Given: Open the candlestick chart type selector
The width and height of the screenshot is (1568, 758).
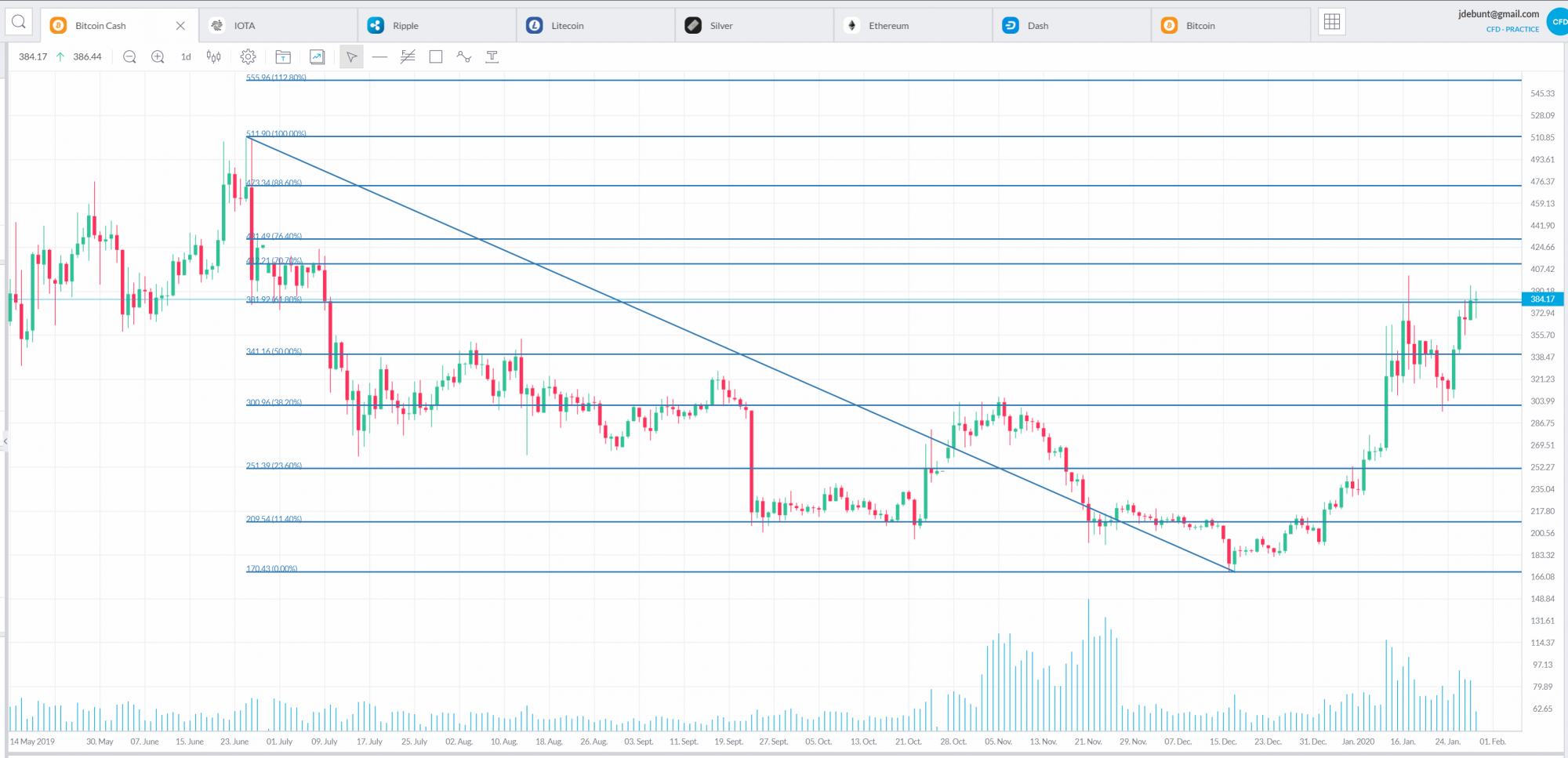Looking at the screenshot, I should (213, 56).
